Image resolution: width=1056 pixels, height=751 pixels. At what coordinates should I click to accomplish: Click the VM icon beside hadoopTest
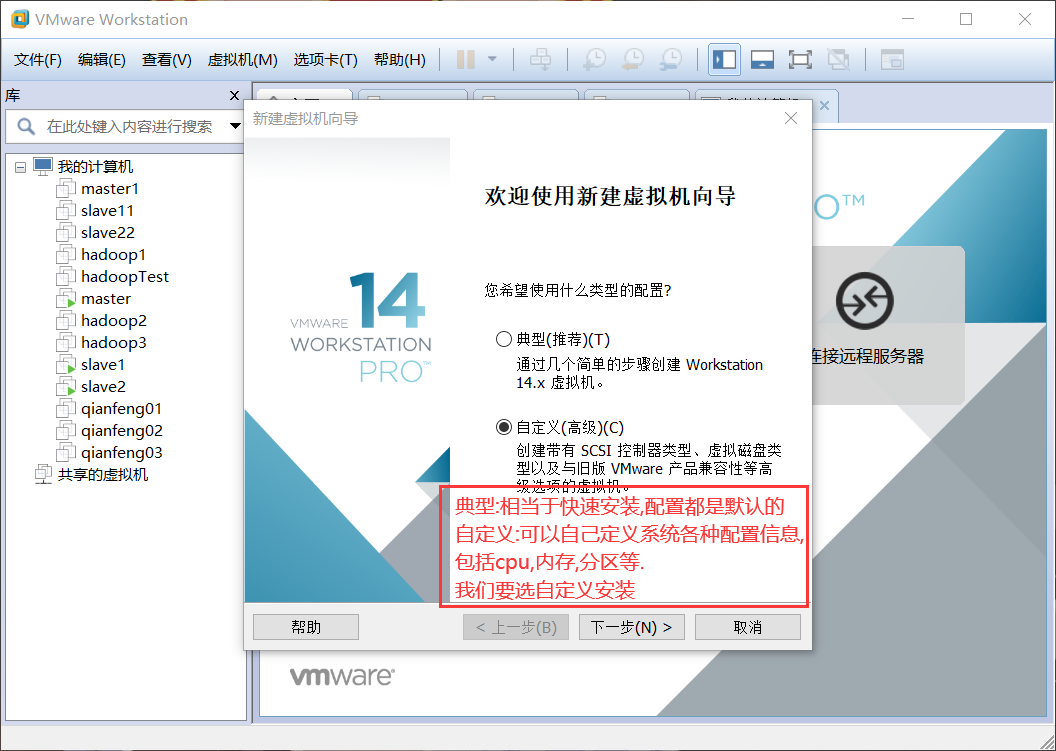[x=66, y=276]
